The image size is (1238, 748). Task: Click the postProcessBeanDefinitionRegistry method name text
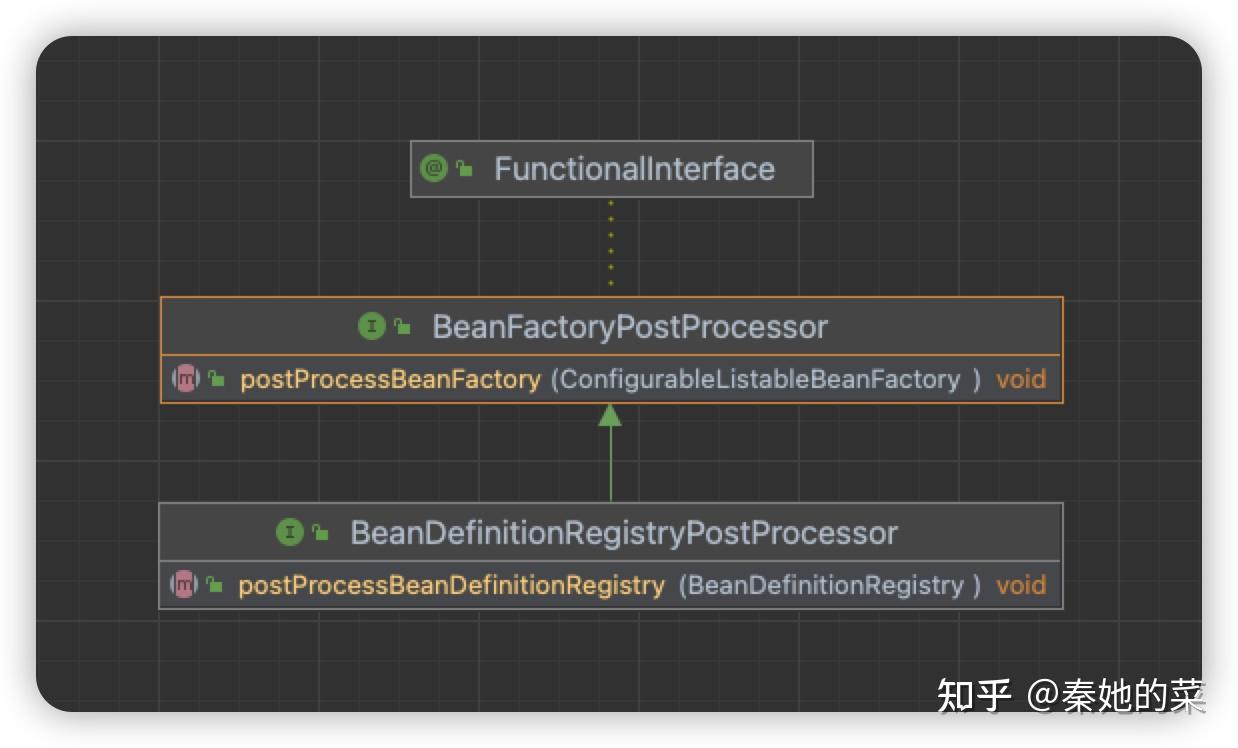[x=452, y=585]
